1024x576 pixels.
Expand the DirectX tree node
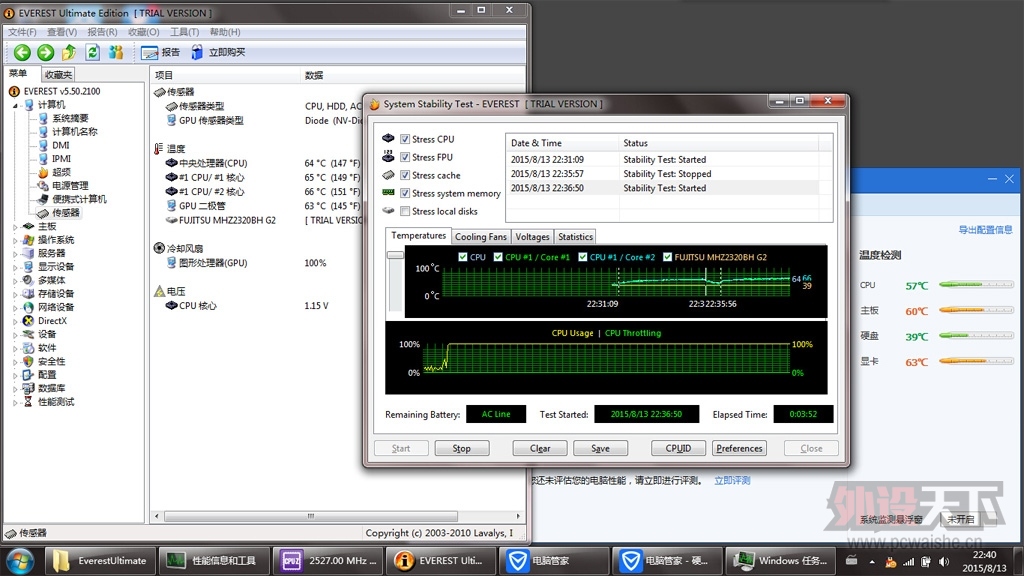click(x=16, y=321)
